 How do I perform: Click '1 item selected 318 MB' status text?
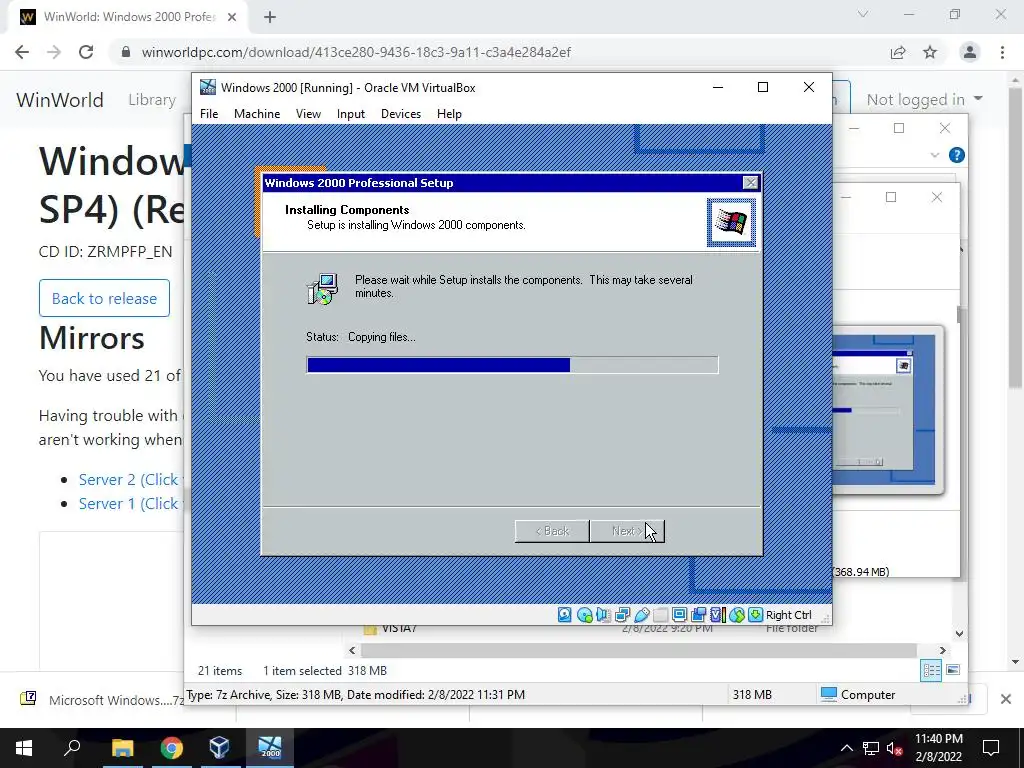pyautogui.click(x=325, y=671)
